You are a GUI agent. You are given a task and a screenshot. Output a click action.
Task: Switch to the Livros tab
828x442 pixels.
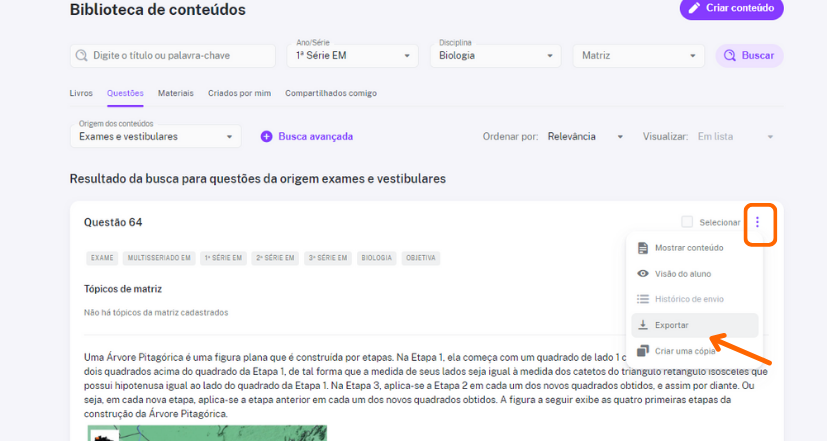click(x=81, y=93)
